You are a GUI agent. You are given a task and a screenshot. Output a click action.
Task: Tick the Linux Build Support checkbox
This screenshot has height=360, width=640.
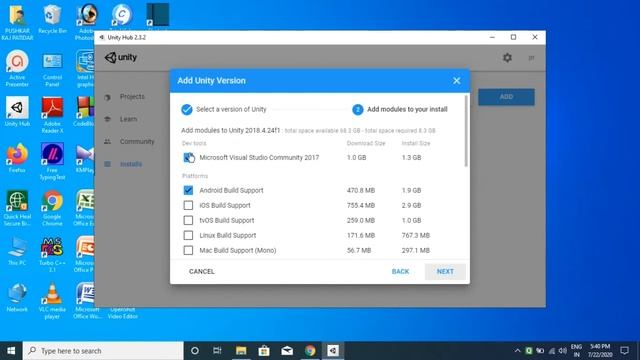188,236
